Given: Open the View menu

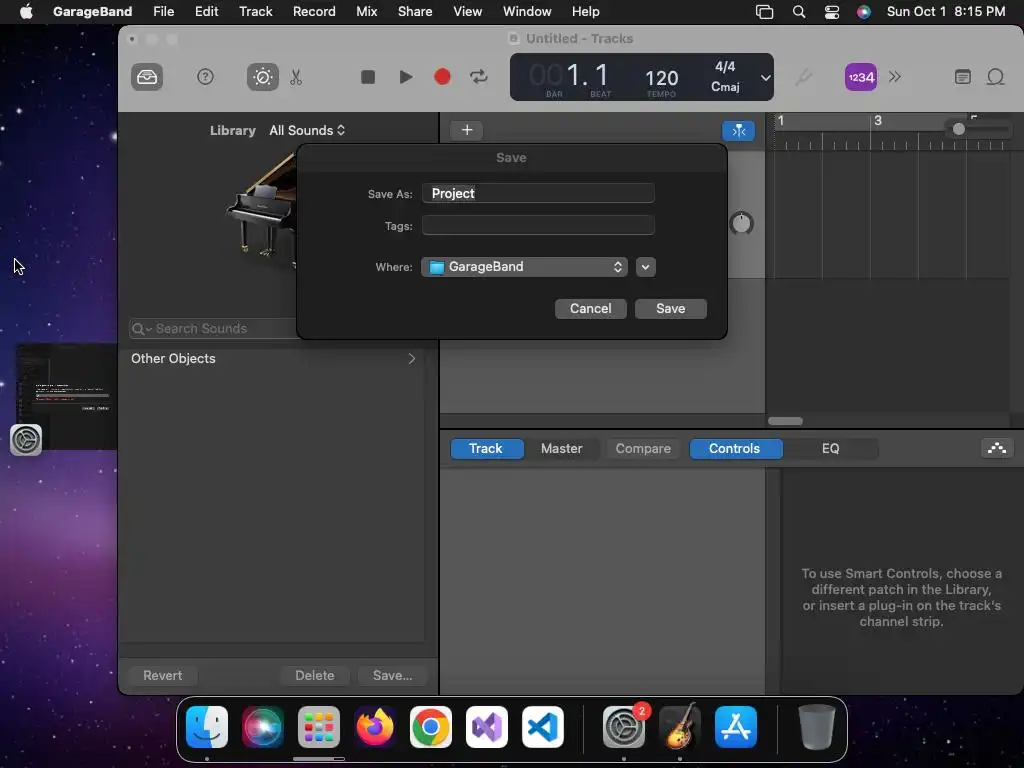Looking at the screenshot, I should 468,12.
